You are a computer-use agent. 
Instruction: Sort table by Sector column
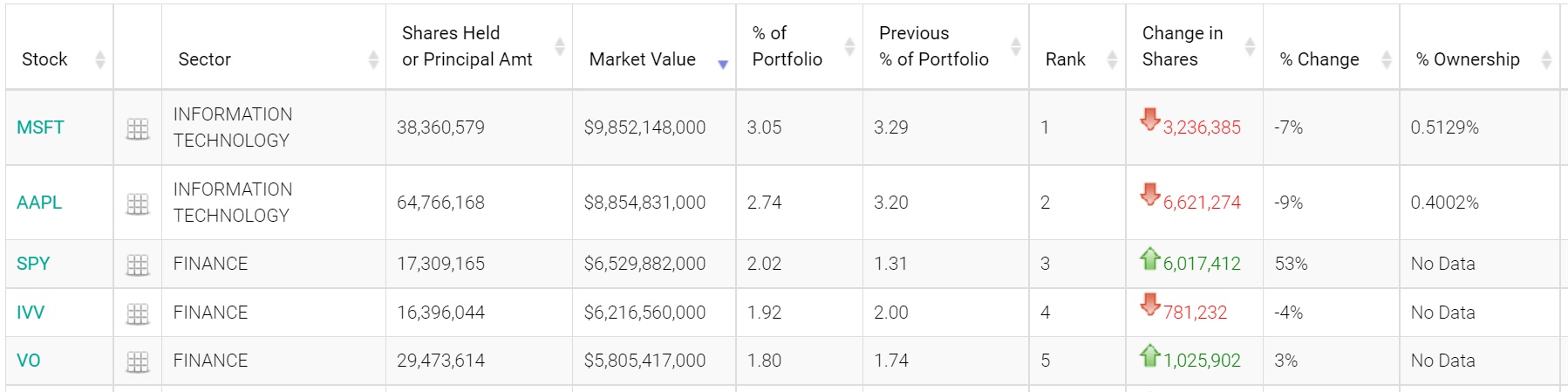pos(205,59)
